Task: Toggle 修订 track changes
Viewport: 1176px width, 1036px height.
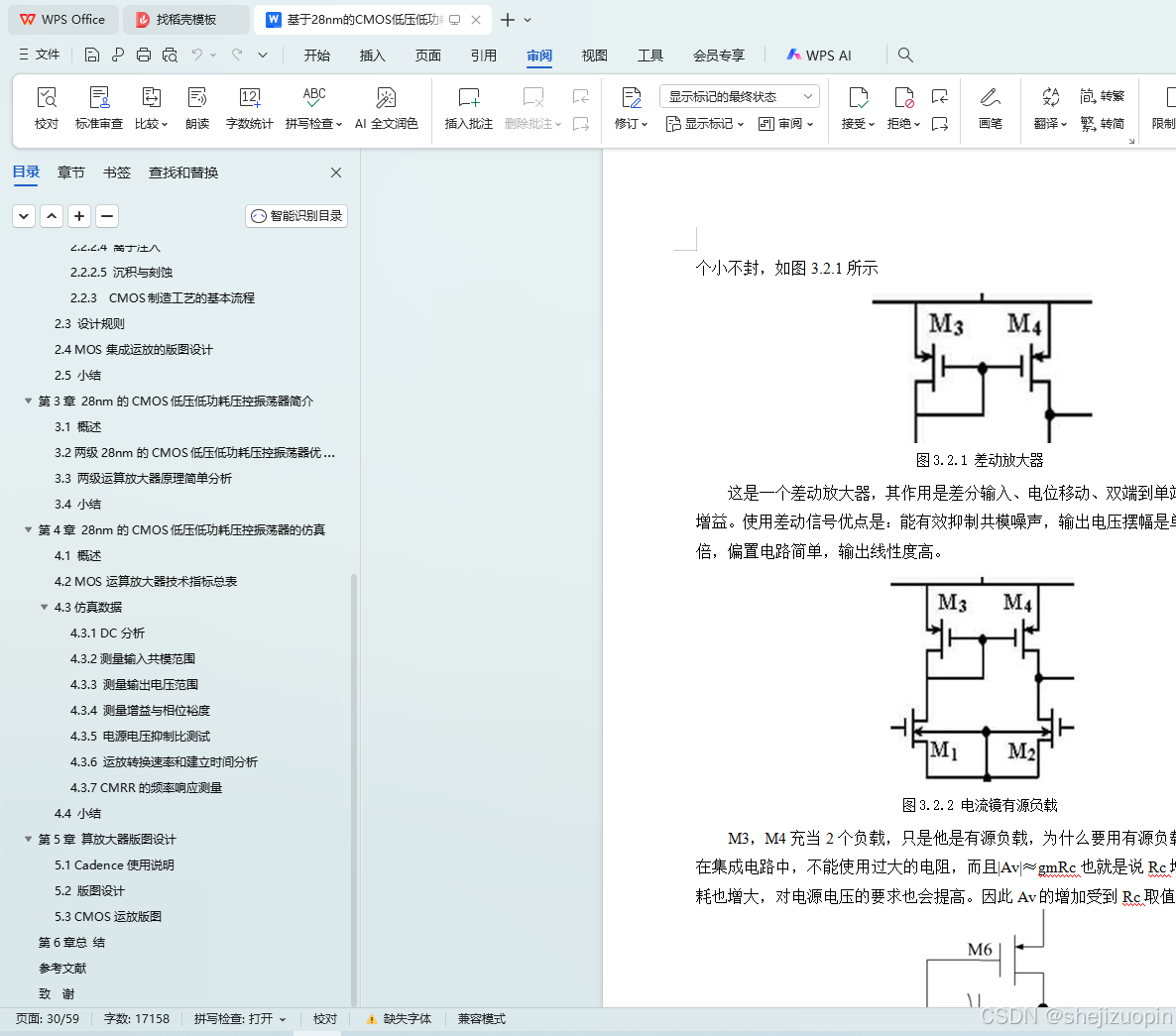Action: [x=631, y=109]
